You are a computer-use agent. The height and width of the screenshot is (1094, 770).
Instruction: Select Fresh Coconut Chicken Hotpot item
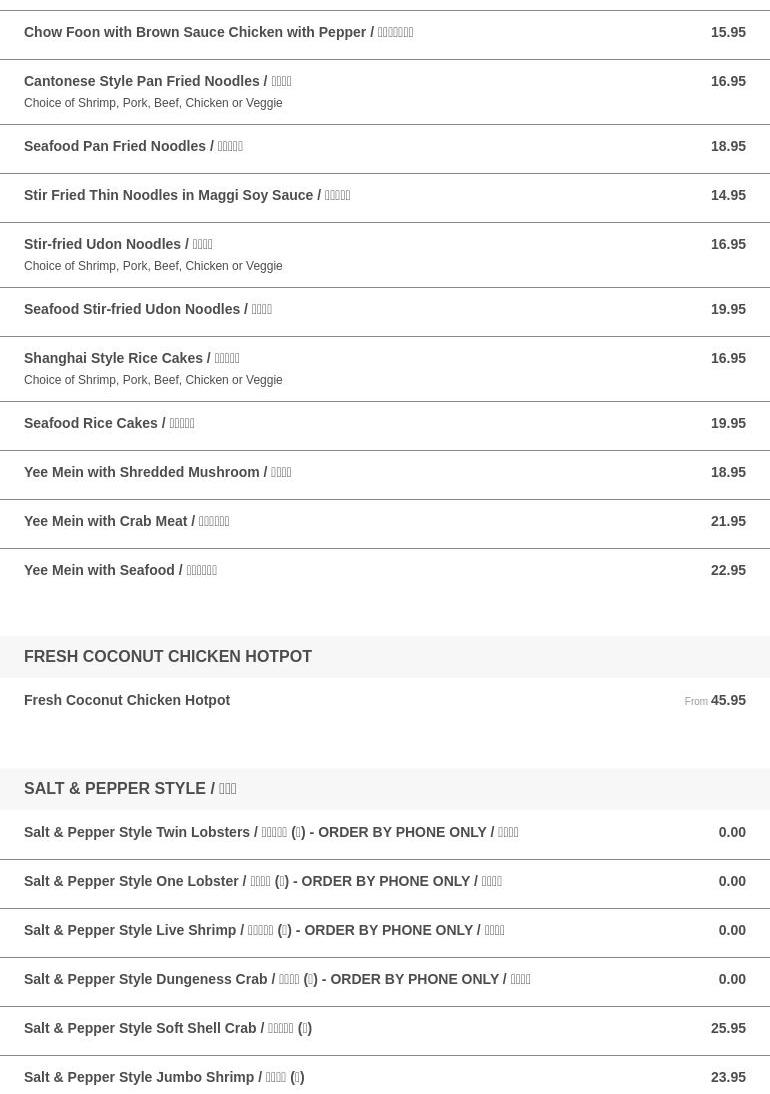pos(385,700)
